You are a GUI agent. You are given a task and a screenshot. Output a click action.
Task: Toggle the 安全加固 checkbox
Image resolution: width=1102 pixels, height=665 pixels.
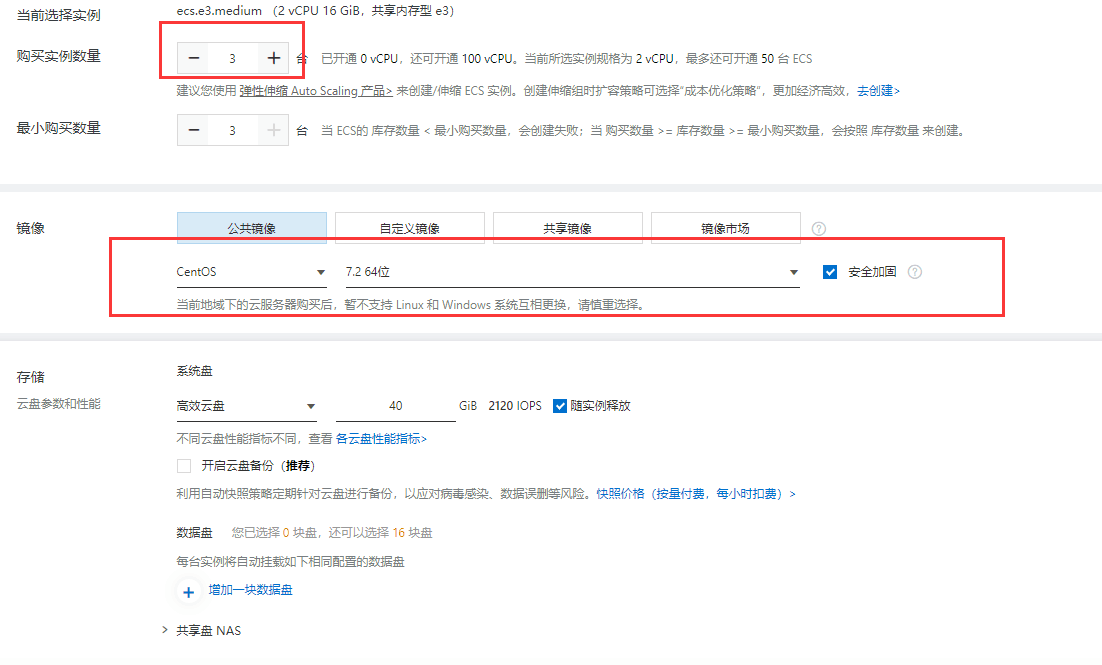(x=830, y=272)
